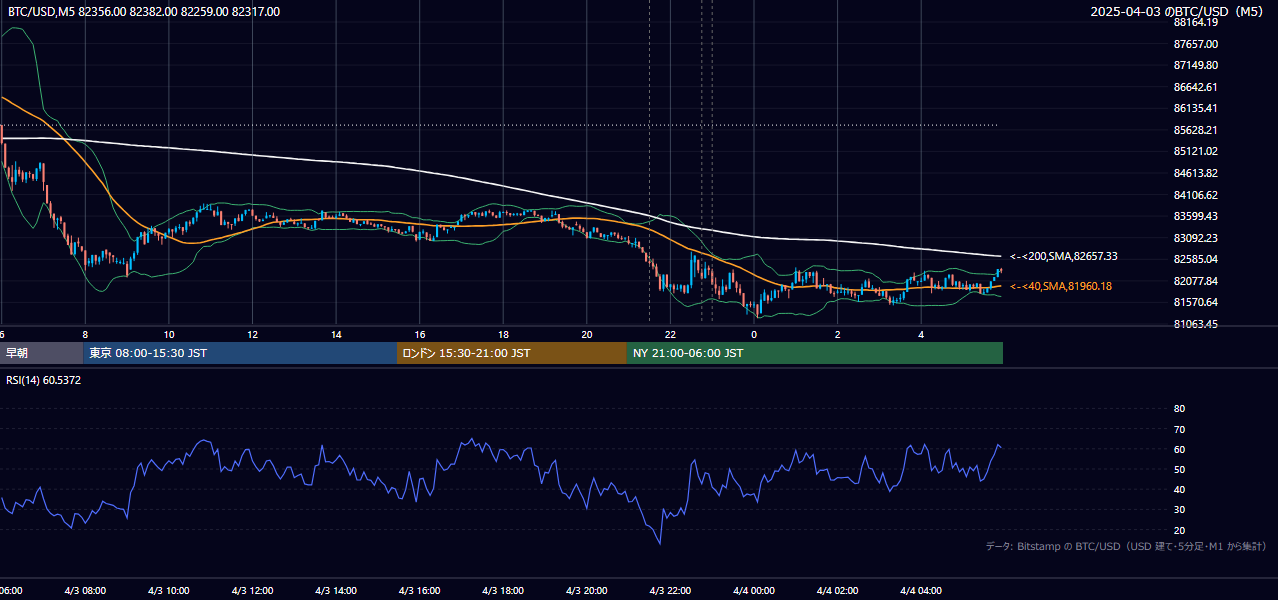Select hour tick 14 under the price chart
Image resolution: width=1278 pixels, height=600 pixels.
coord(336,334)
